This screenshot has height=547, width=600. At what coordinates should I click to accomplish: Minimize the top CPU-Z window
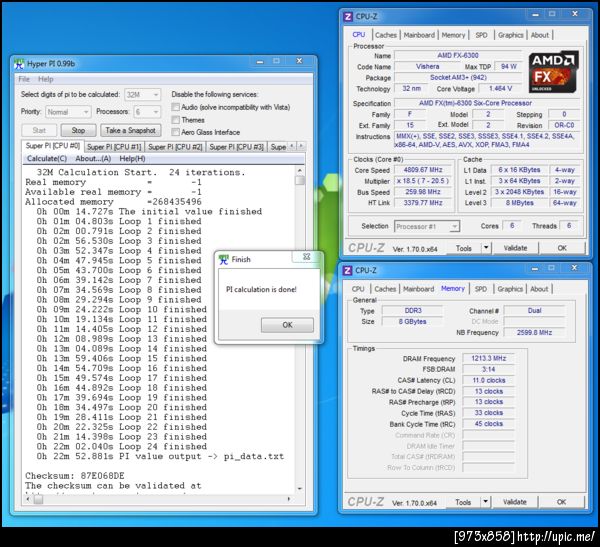(536, 14)
